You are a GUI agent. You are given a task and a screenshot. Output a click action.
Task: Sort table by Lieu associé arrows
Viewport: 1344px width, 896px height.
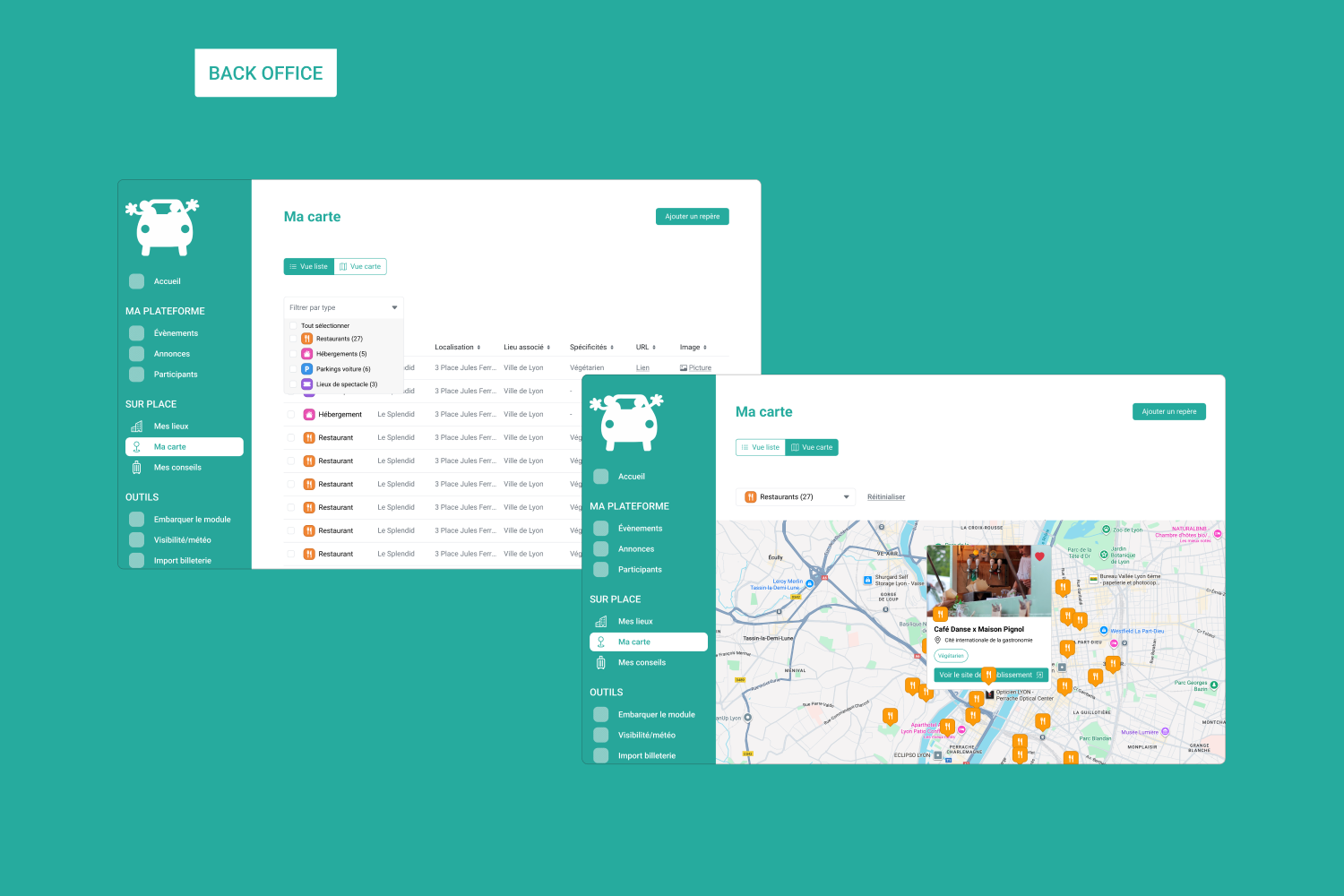(548, 348)
